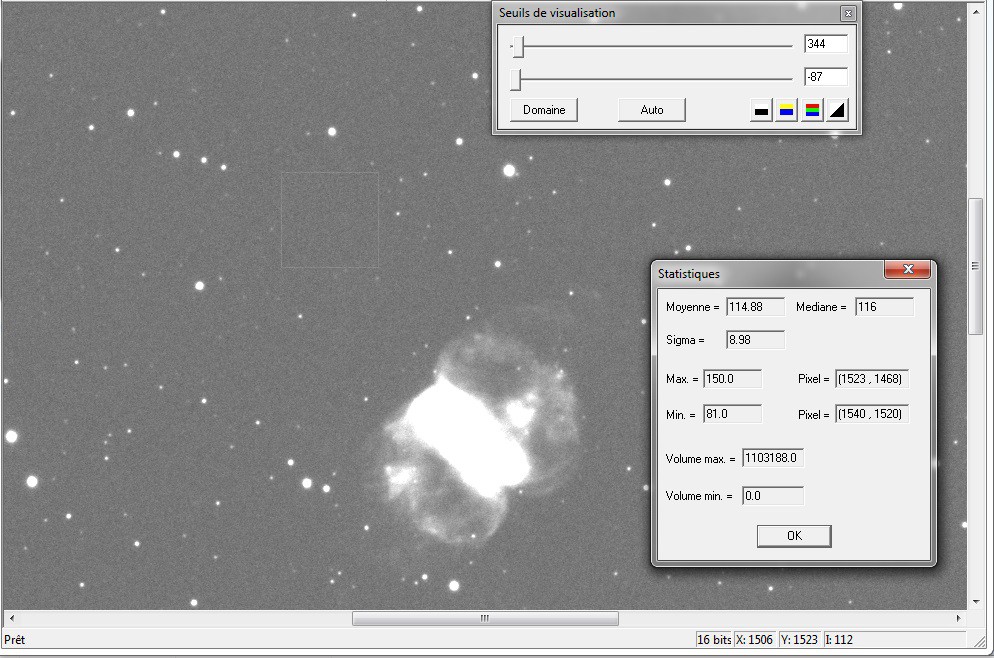Select the RGB color display mode icon
The width and height of the screenshot is (994, 658).
coord(812,109)
